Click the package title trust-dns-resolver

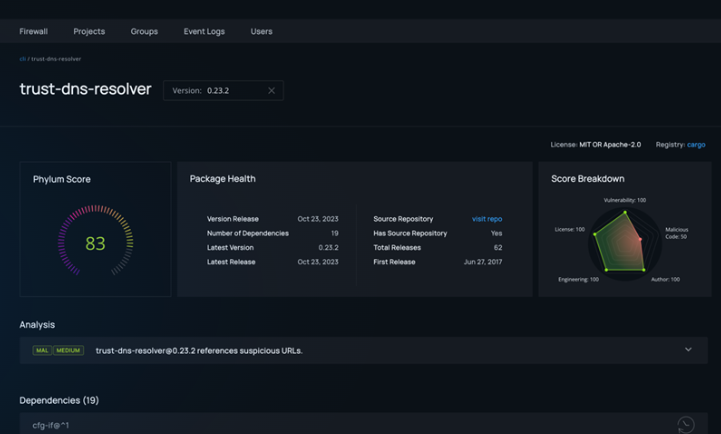[x=85, y=89]
